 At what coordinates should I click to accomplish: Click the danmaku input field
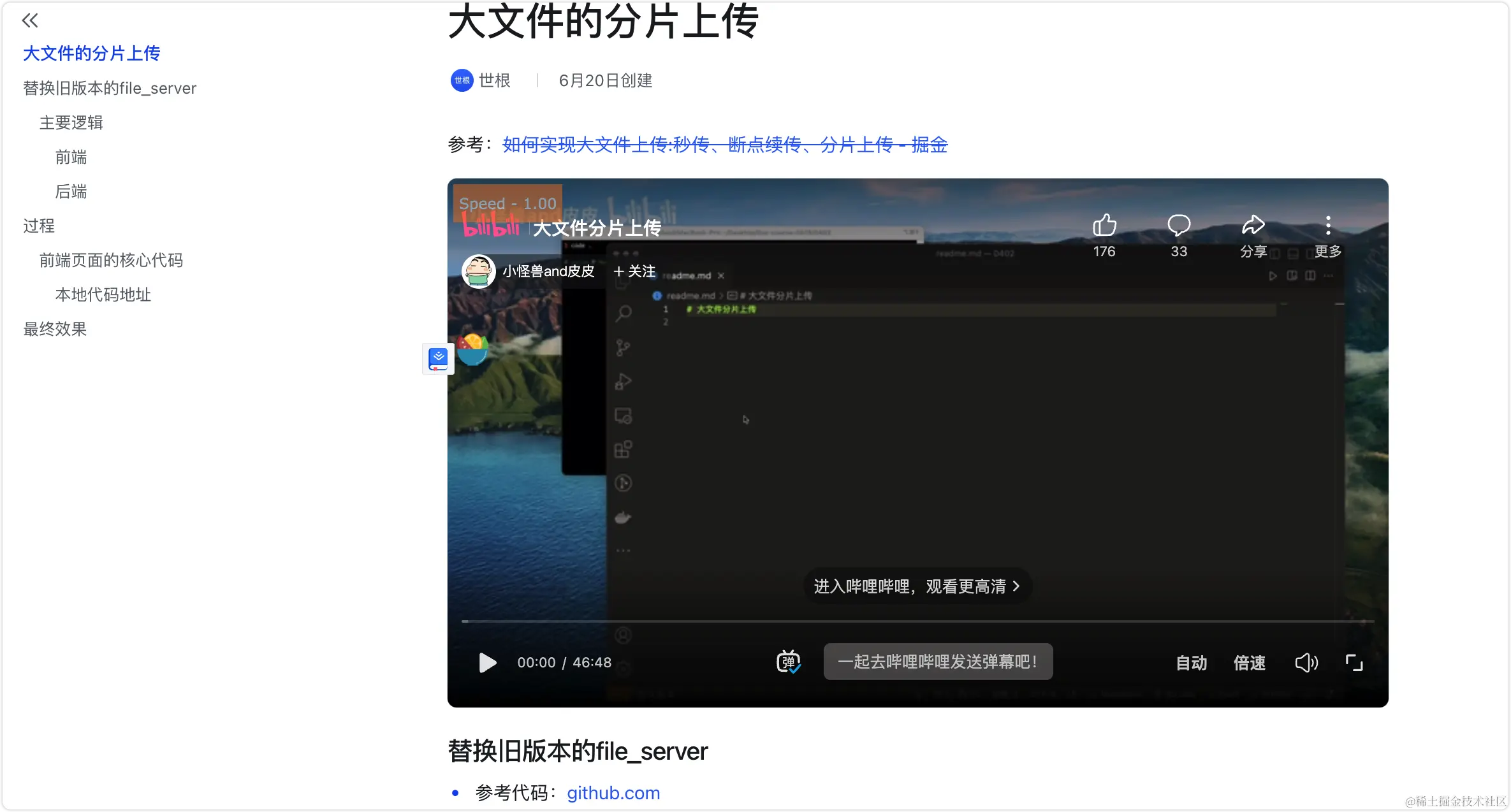tap(938, 662)
